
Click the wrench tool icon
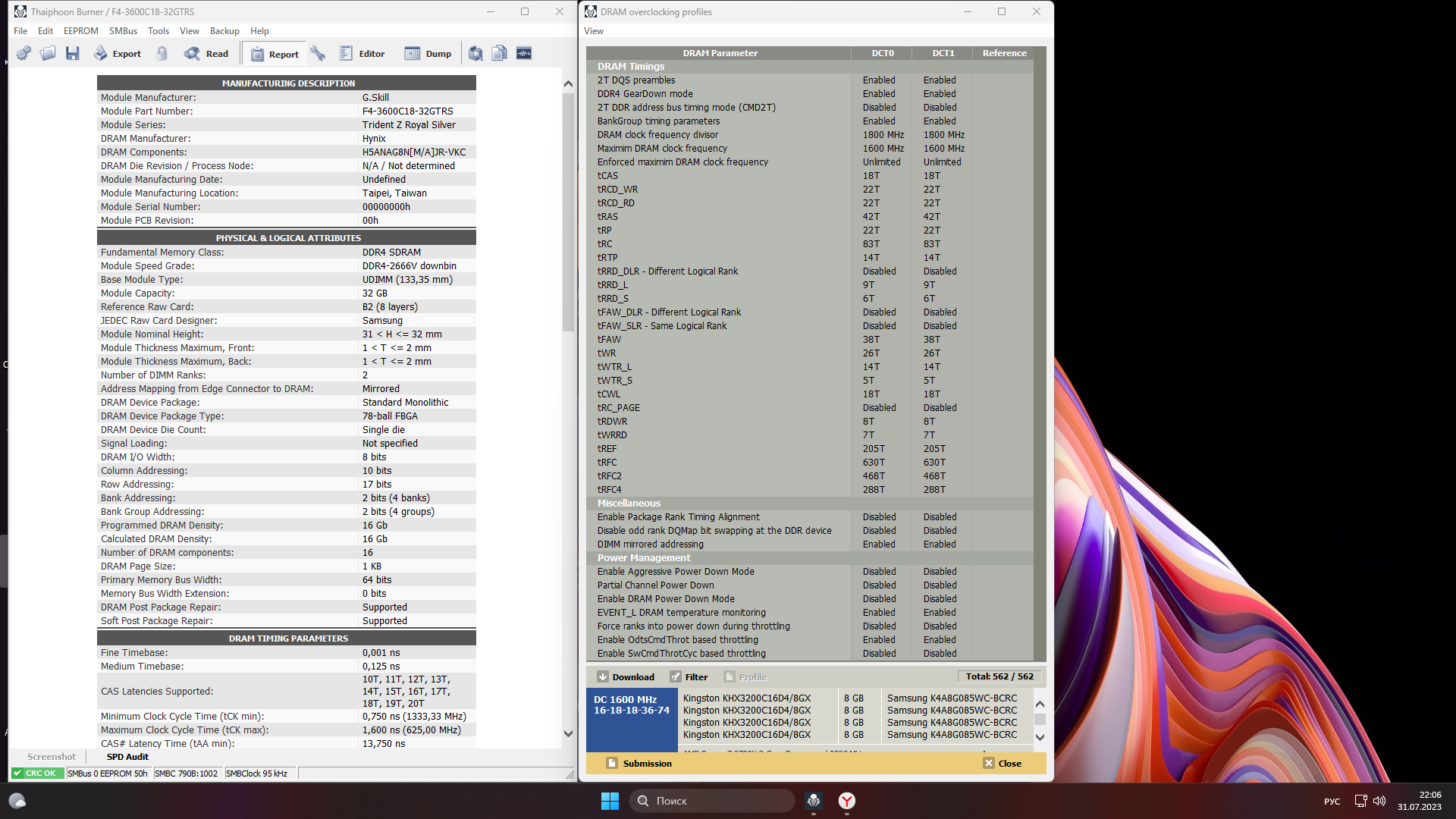(x=318, y=54)
